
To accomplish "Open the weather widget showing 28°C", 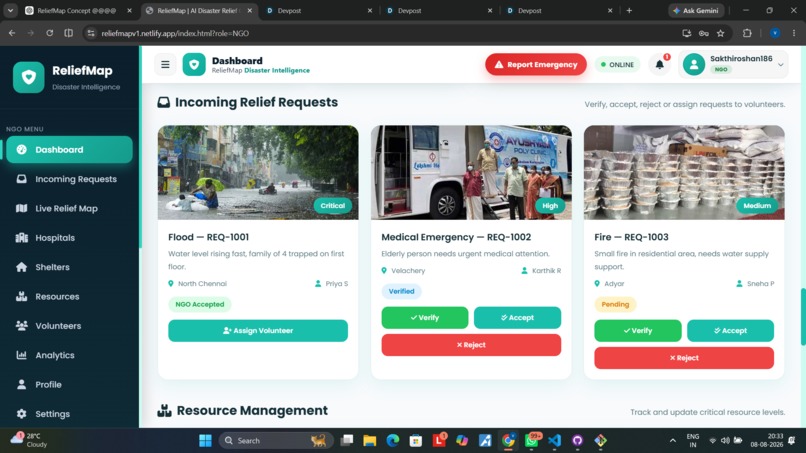I will click(30, 440).
